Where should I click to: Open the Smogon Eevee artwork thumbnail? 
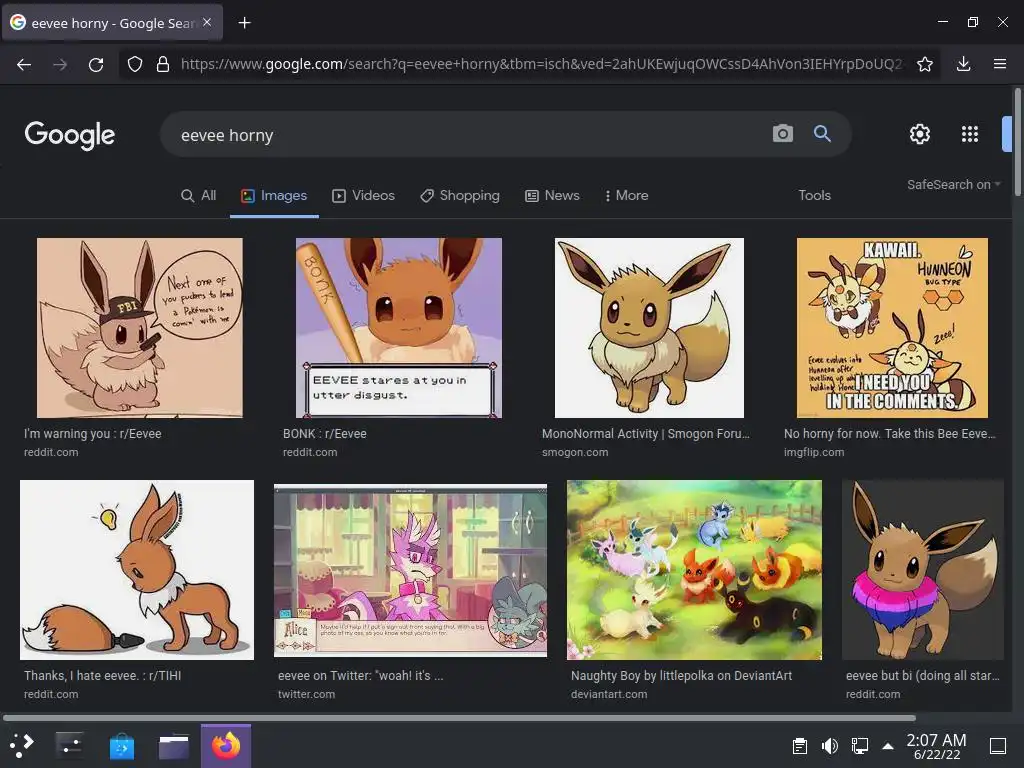pyautogui.click(x=649, y=328)
